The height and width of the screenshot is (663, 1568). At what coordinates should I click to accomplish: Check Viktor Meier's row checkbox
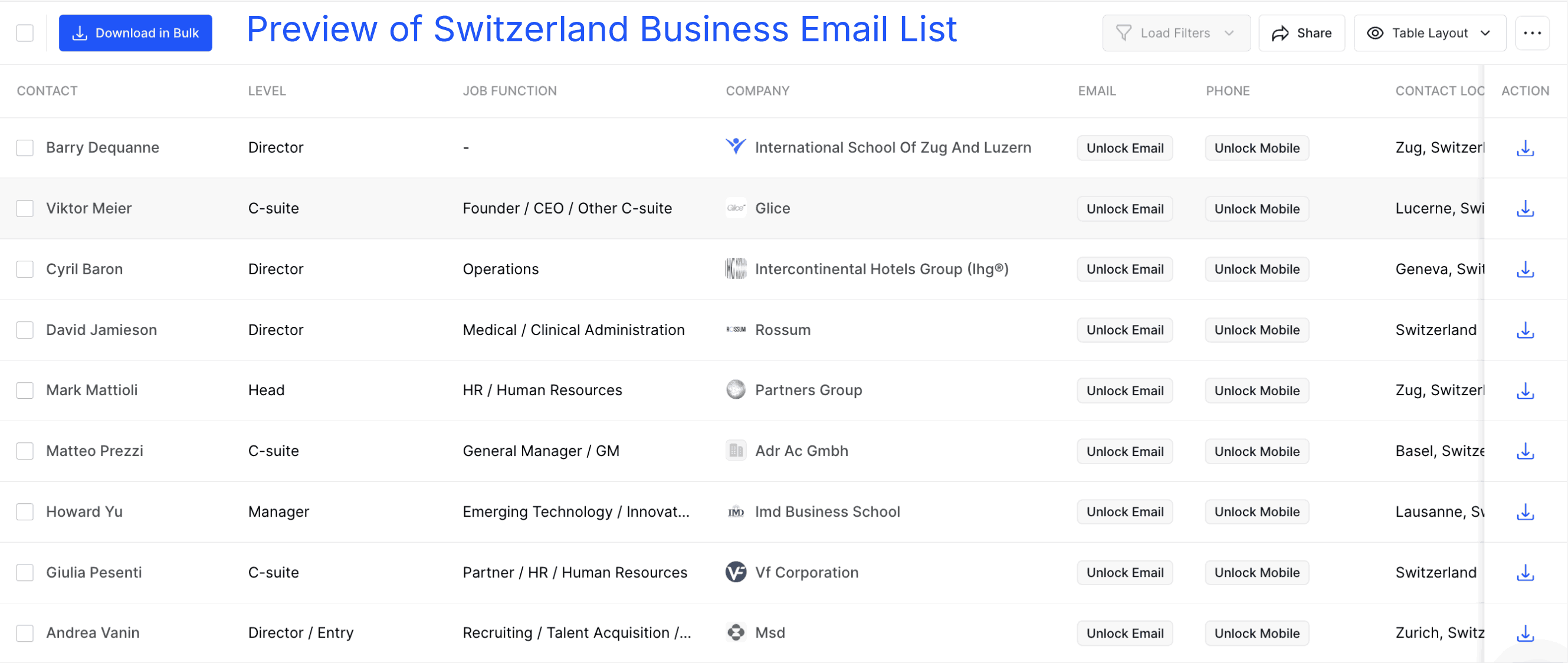tap(24, 208)
